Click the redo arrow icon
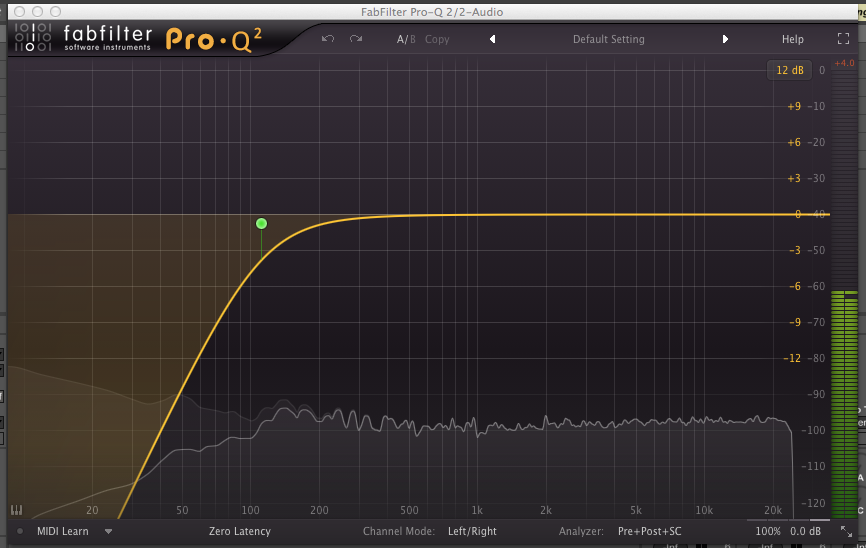Viewport: 866px width, 548px height. [x=356, y=39]
